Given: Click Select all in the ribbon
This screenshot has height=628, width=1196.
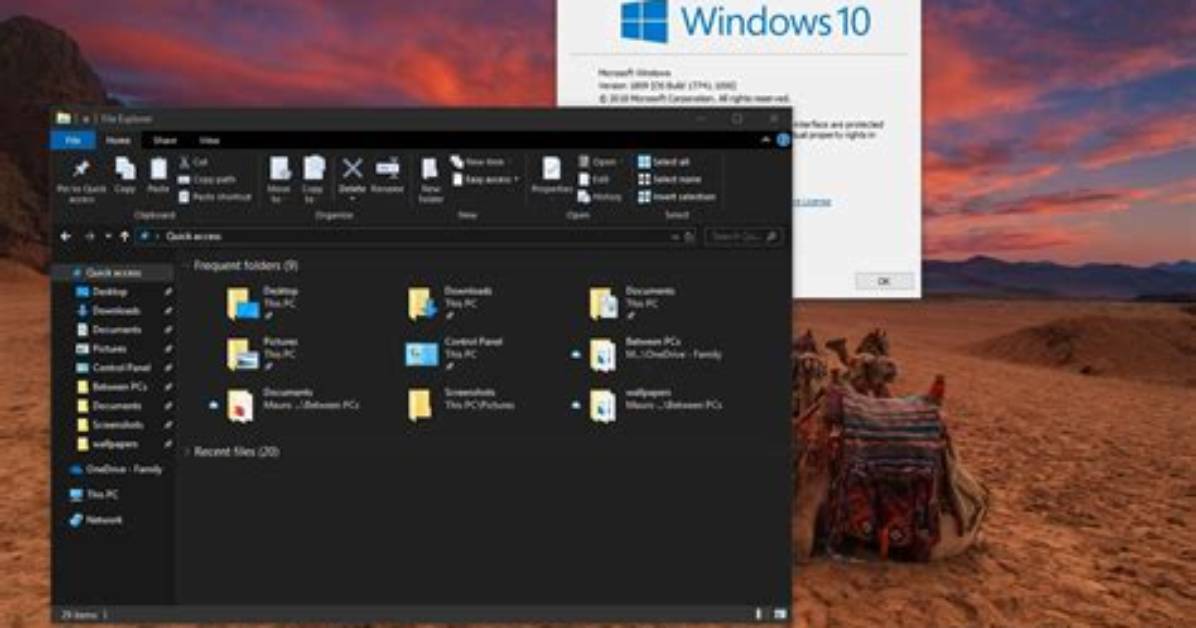Looking at the screenshot, I should pos(664,162).
